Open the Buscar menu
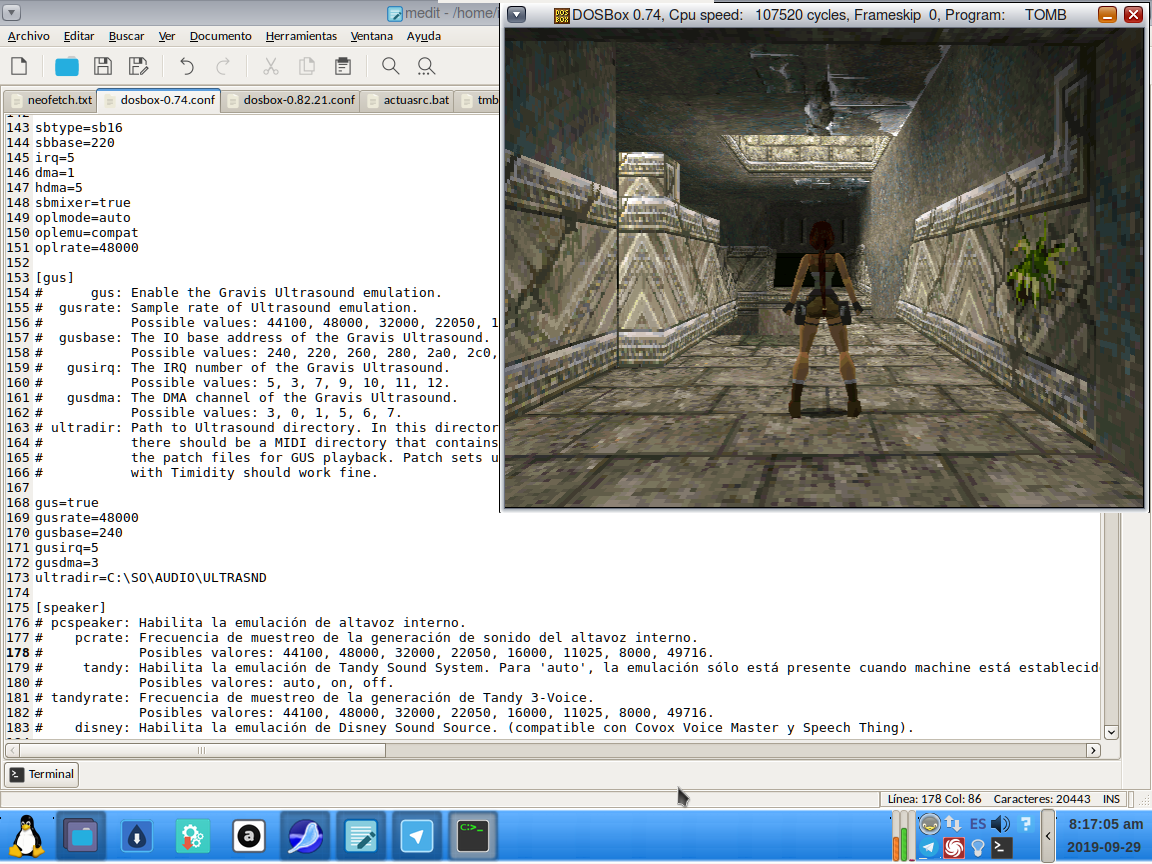The height and width of the screenshot is (864, 1152). [x=126, y=36]
